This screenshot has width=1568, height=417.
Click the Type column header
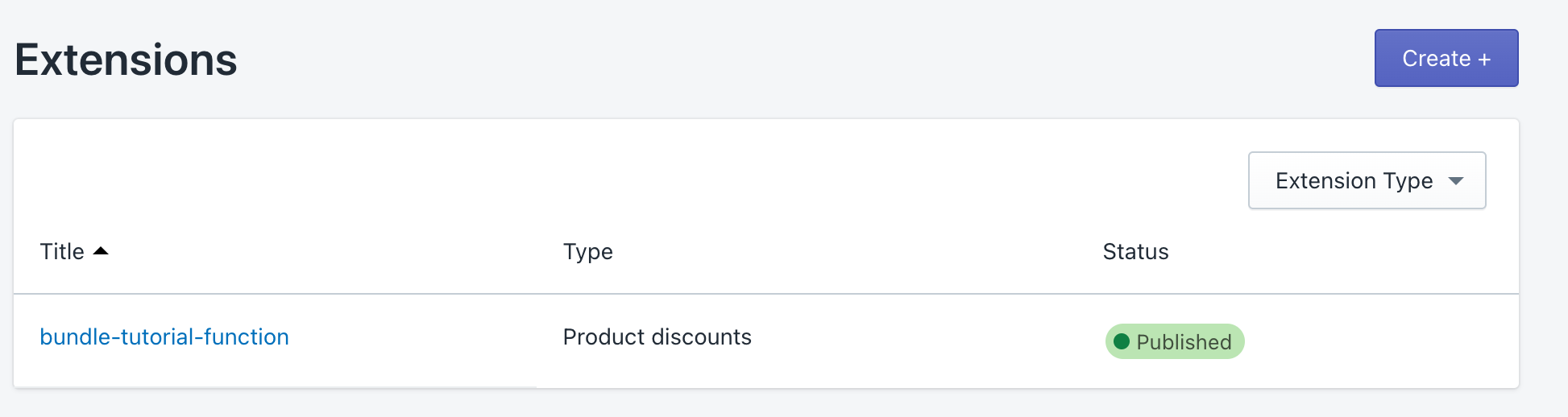587,252
